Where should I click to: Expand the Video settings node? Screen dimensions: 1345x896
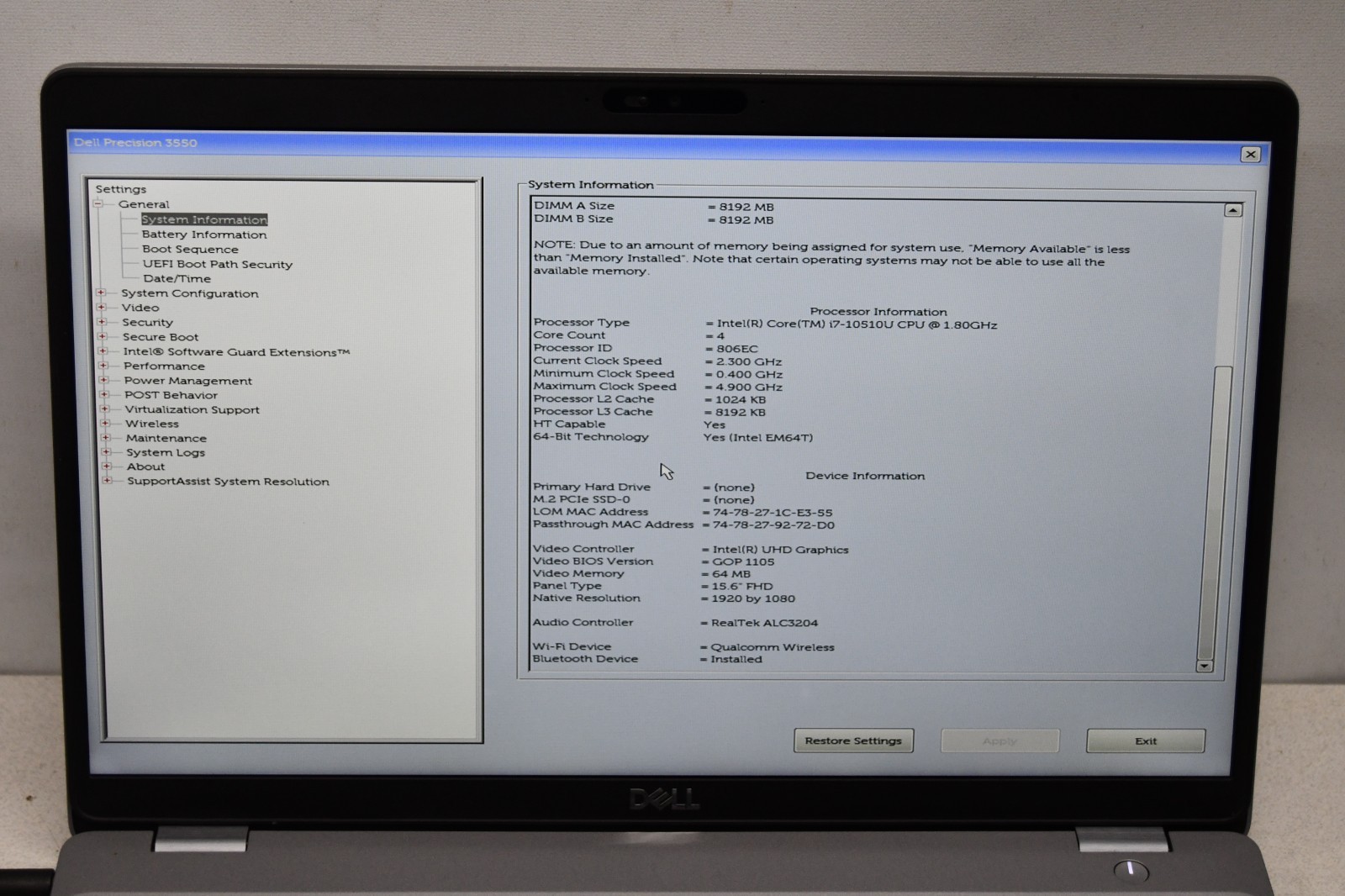point(101,307)
